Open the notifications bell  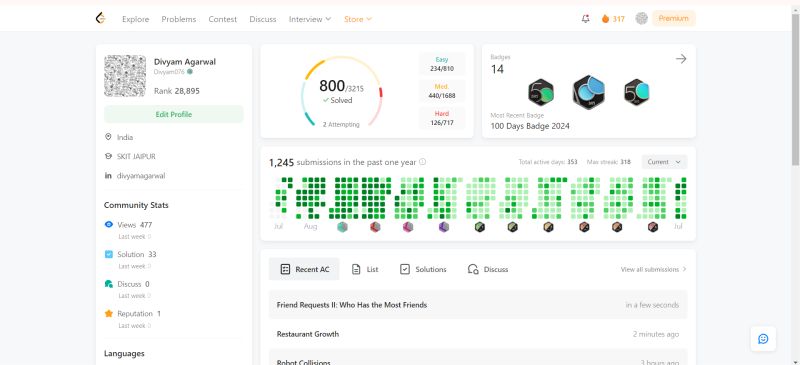click(585, 19)
